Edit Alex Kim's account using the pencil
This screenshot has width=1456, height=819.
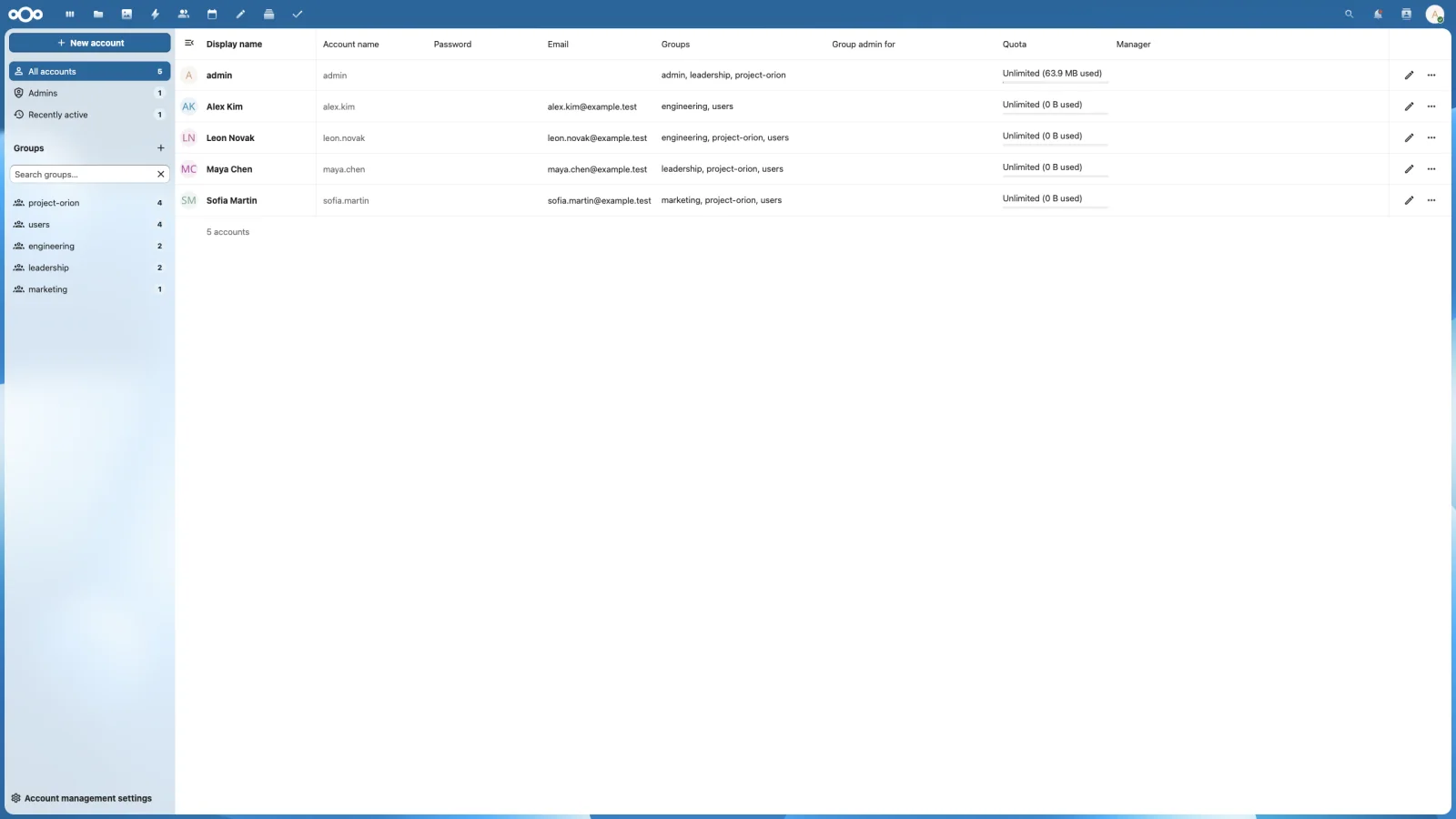point(1409,106)
